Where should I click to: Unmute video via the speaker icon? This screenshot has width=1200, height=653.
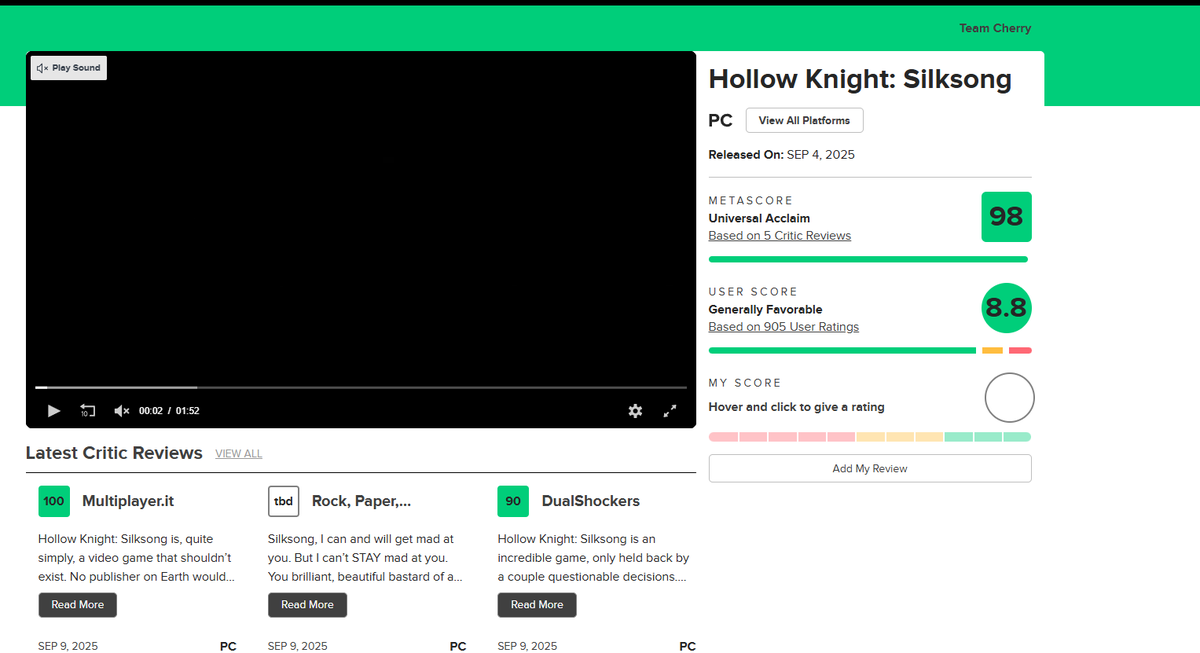pos(122,411)
